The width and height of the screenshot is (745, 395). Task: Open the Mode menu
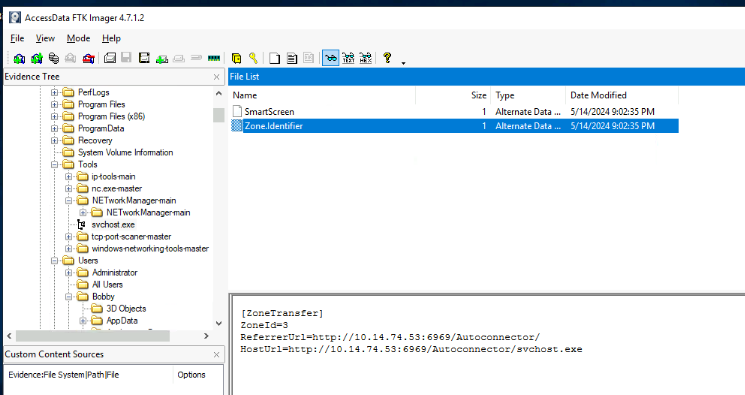click(78, 39)
